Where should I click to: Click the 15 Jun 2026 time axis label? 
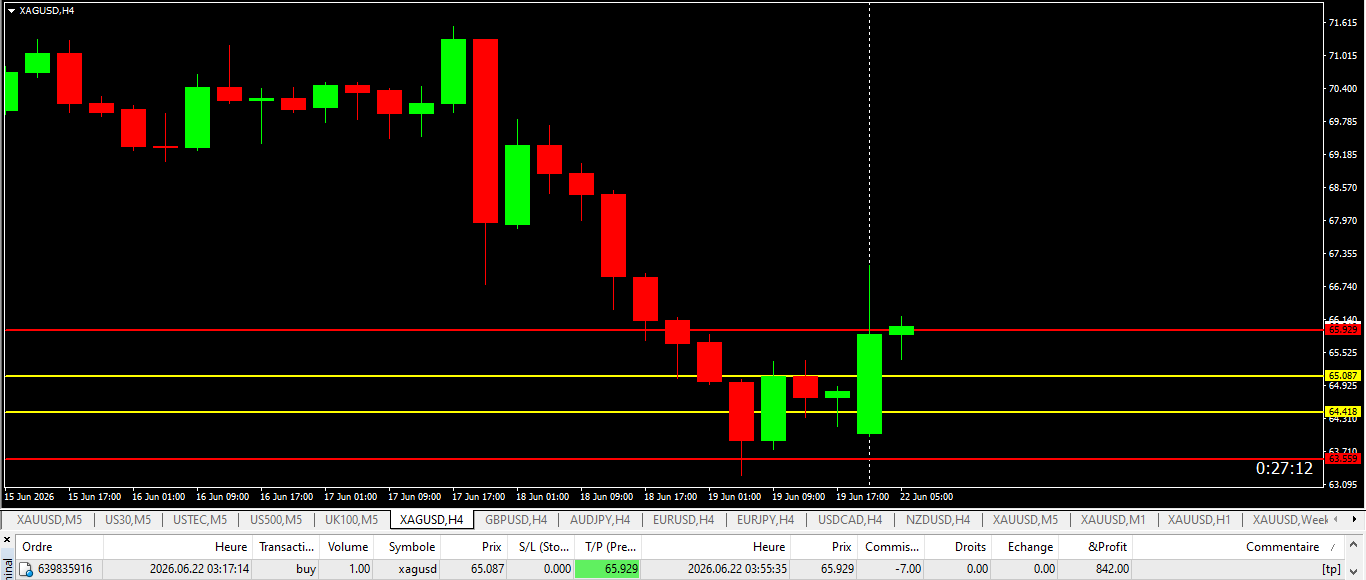28,496
